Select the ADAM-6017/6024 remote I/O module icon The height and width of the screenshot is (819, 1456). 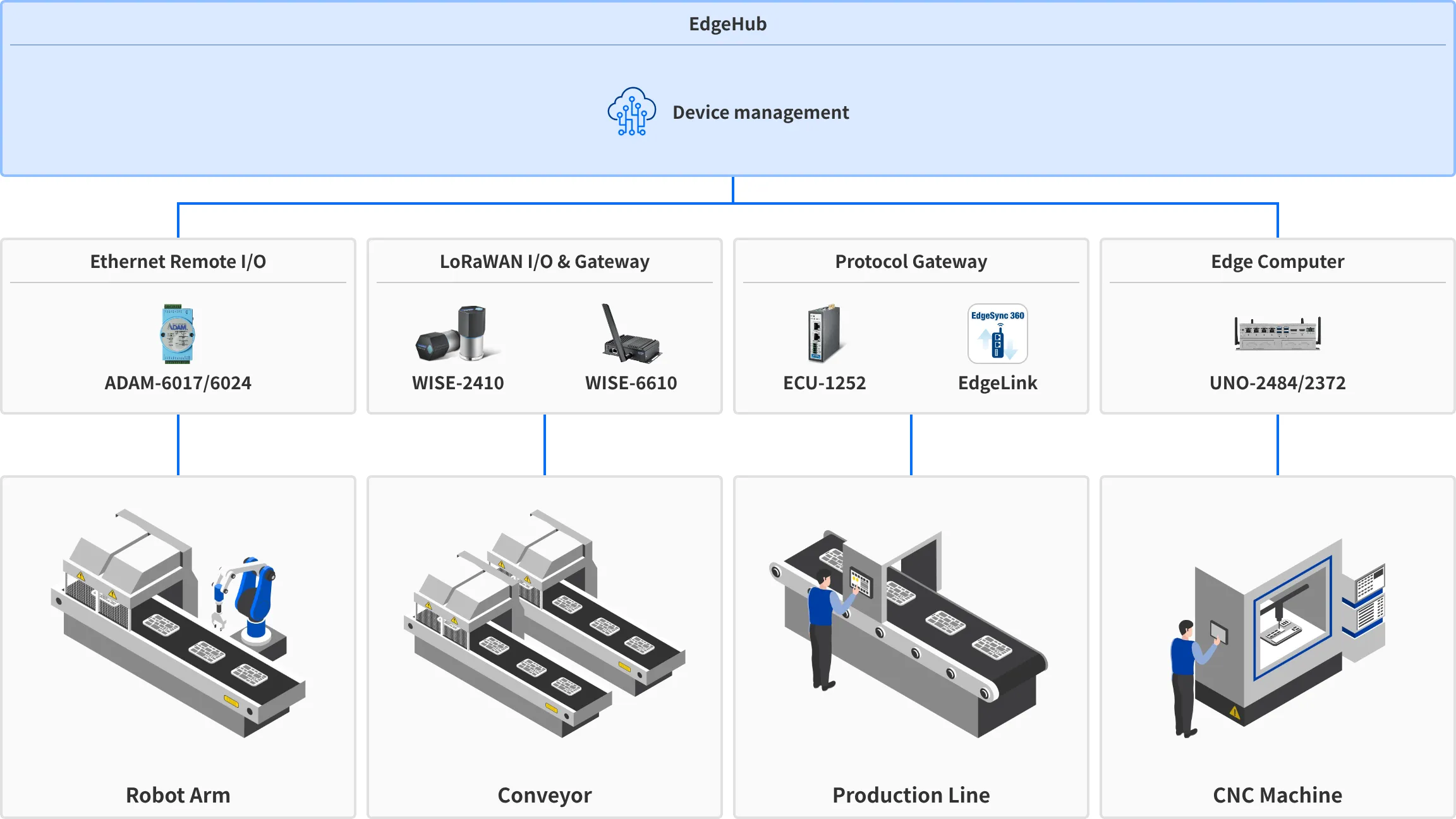click(178, 333)
